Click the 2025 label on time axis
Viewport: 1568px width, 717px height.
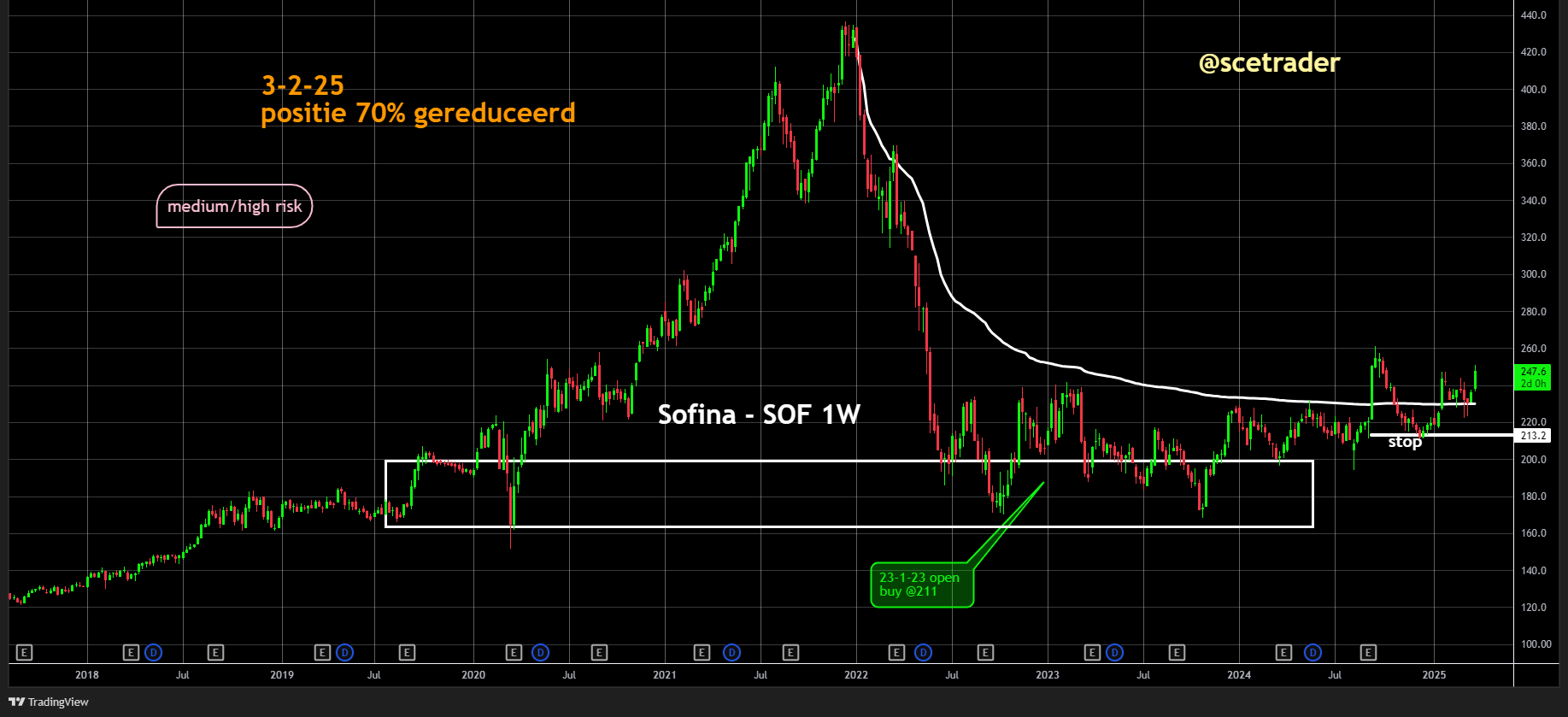(1434, 675)
